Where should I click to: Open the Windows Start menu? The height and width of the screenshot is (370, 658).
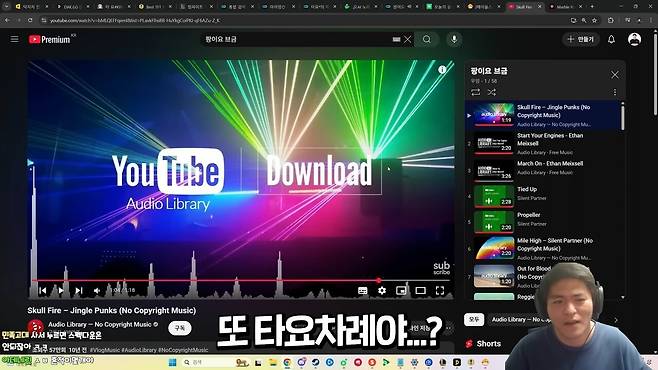click(172, 362)
